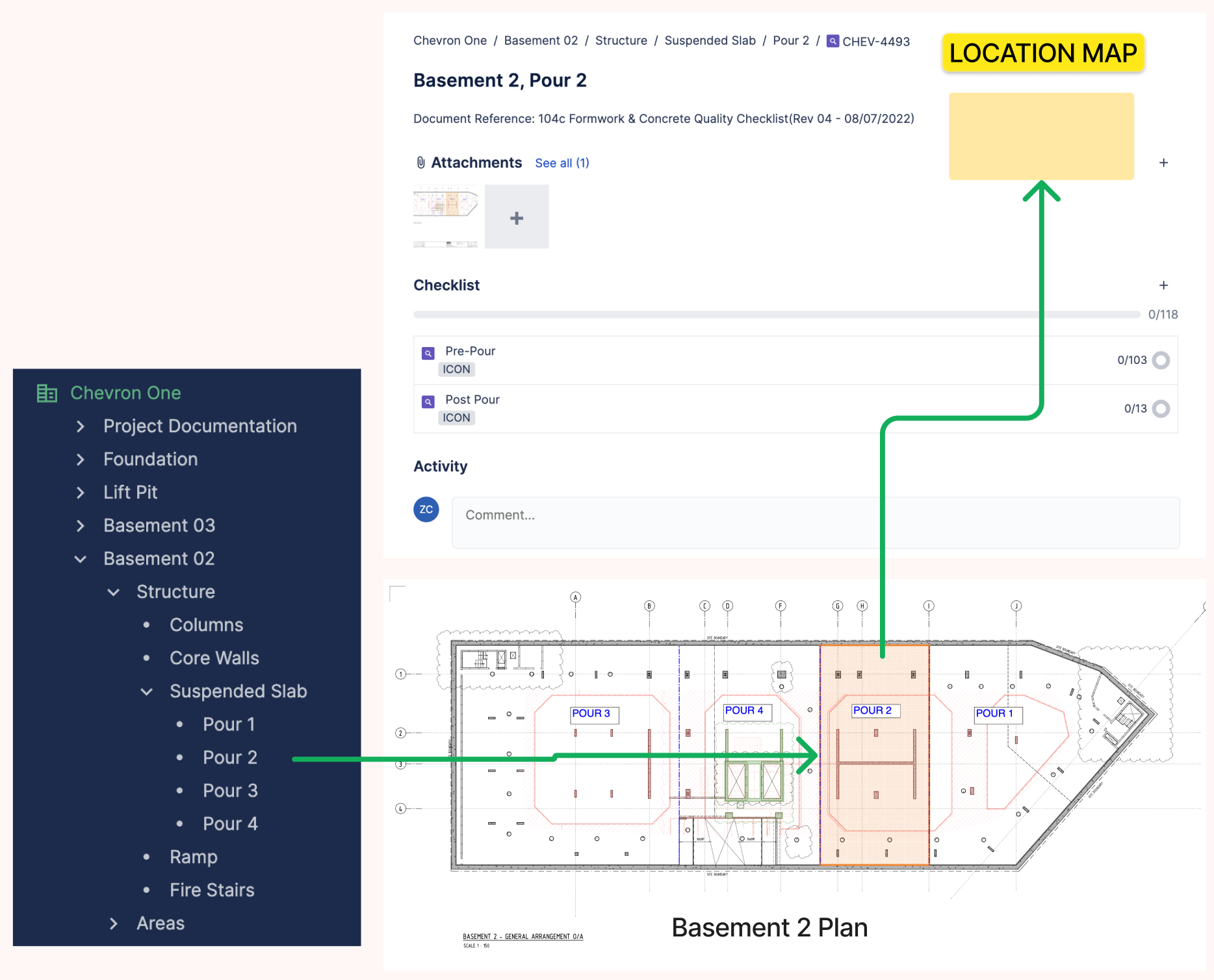1214x980 pixels.
Task: Open Structure in the breadcrumb
Action: tap(621, 40)
